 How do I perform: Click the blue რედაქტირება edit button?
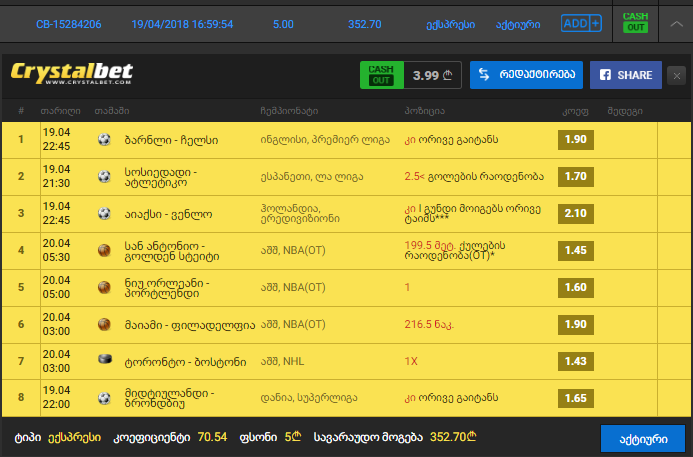526,75
